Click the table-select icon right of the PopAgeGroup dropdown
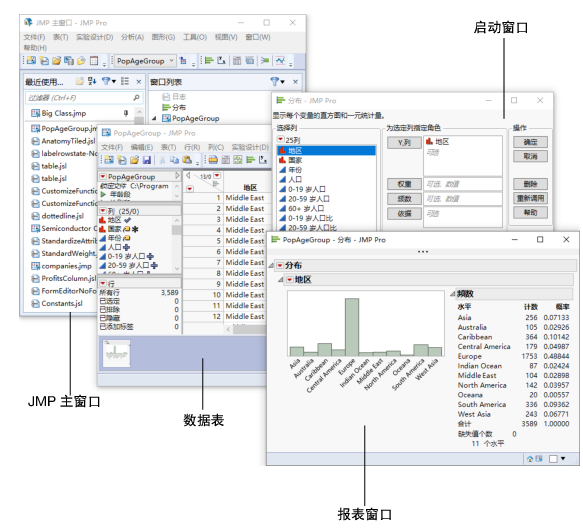 (x=183, y=60)
